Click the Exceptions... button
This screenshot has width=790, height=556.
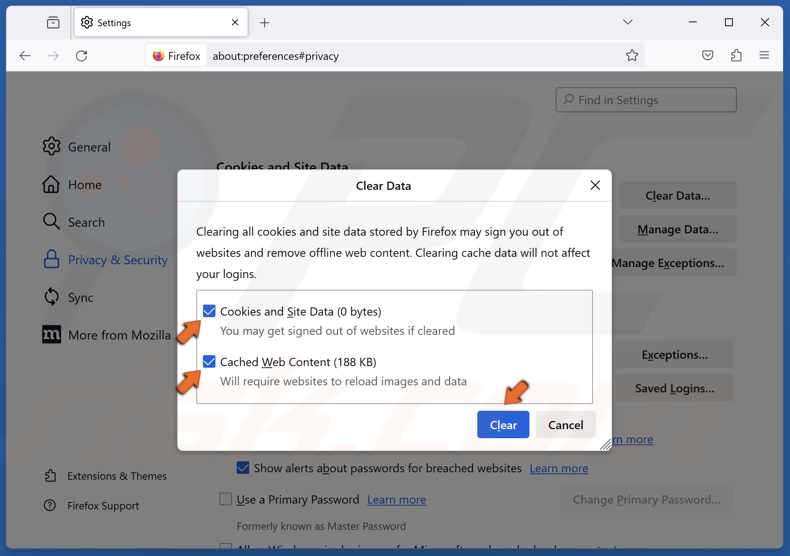(x=675, y=355)
